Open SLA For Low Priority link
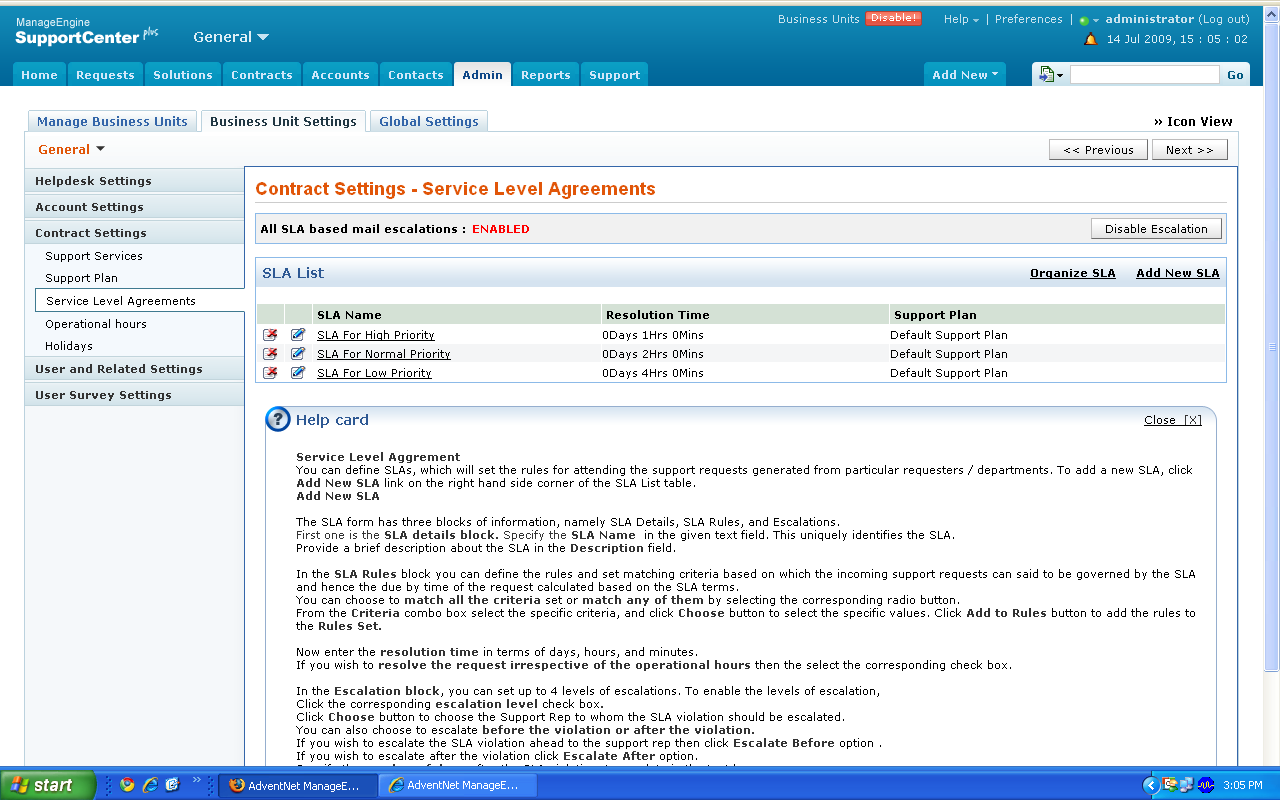This screenshot has width=1280, height=800. [x=374, y=373]
